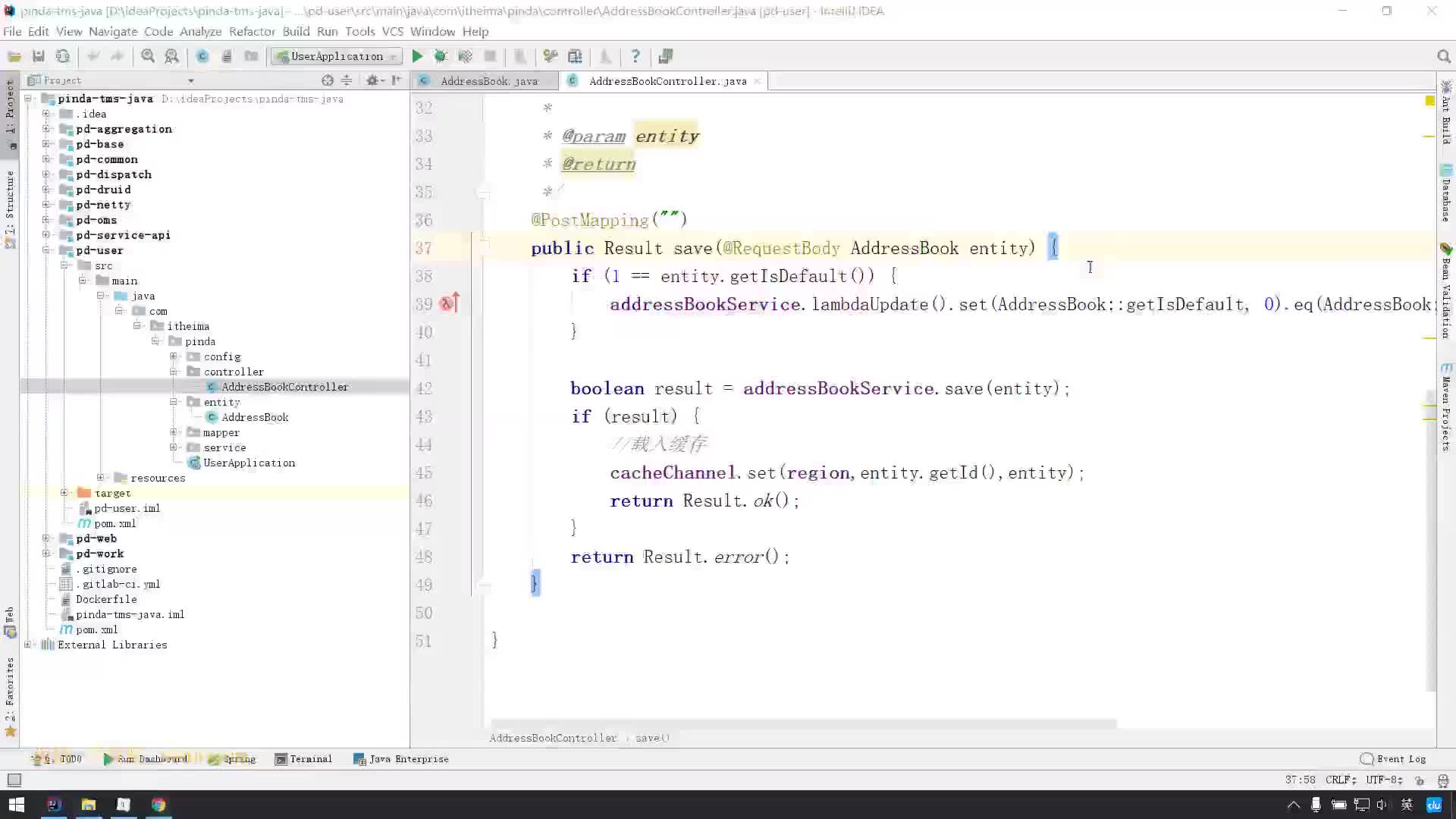1456x819 pixels.
Task: Collapse the controller package
Action: 174,372
